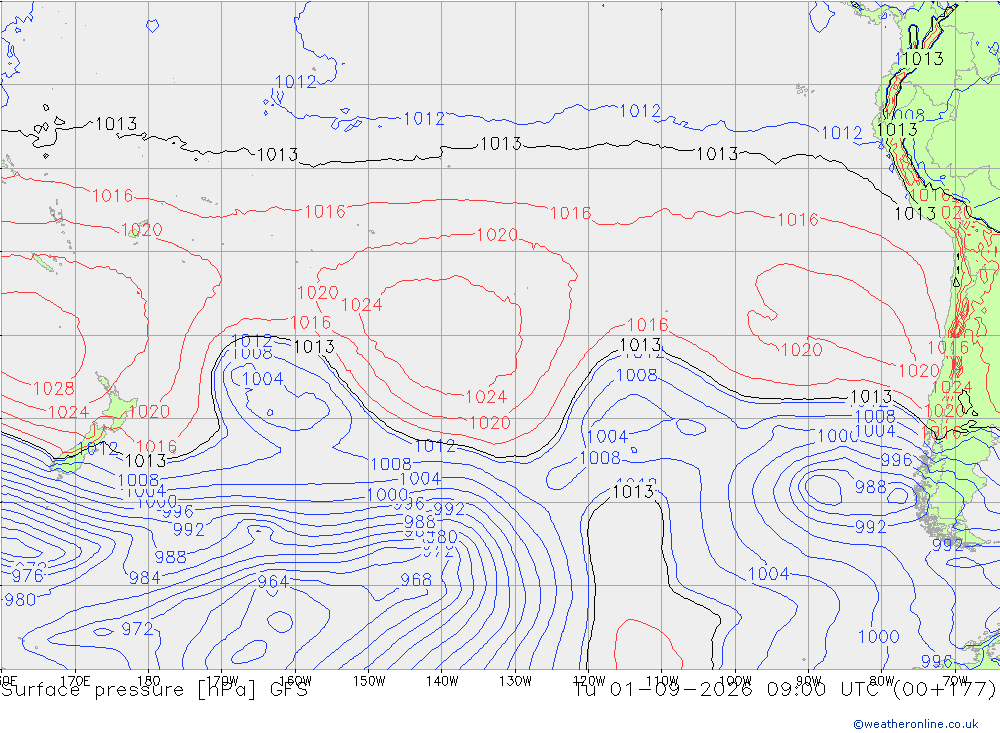
Task: Pick the "160W" longitude label
Action: [x=296, y=681]
